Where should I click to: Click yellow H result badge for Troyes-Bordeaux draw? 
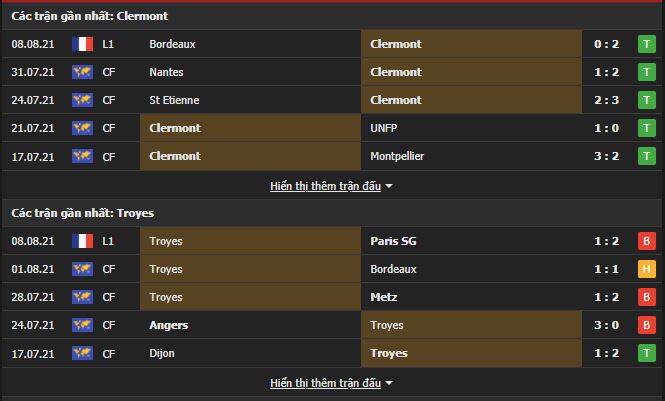point(647,269)
